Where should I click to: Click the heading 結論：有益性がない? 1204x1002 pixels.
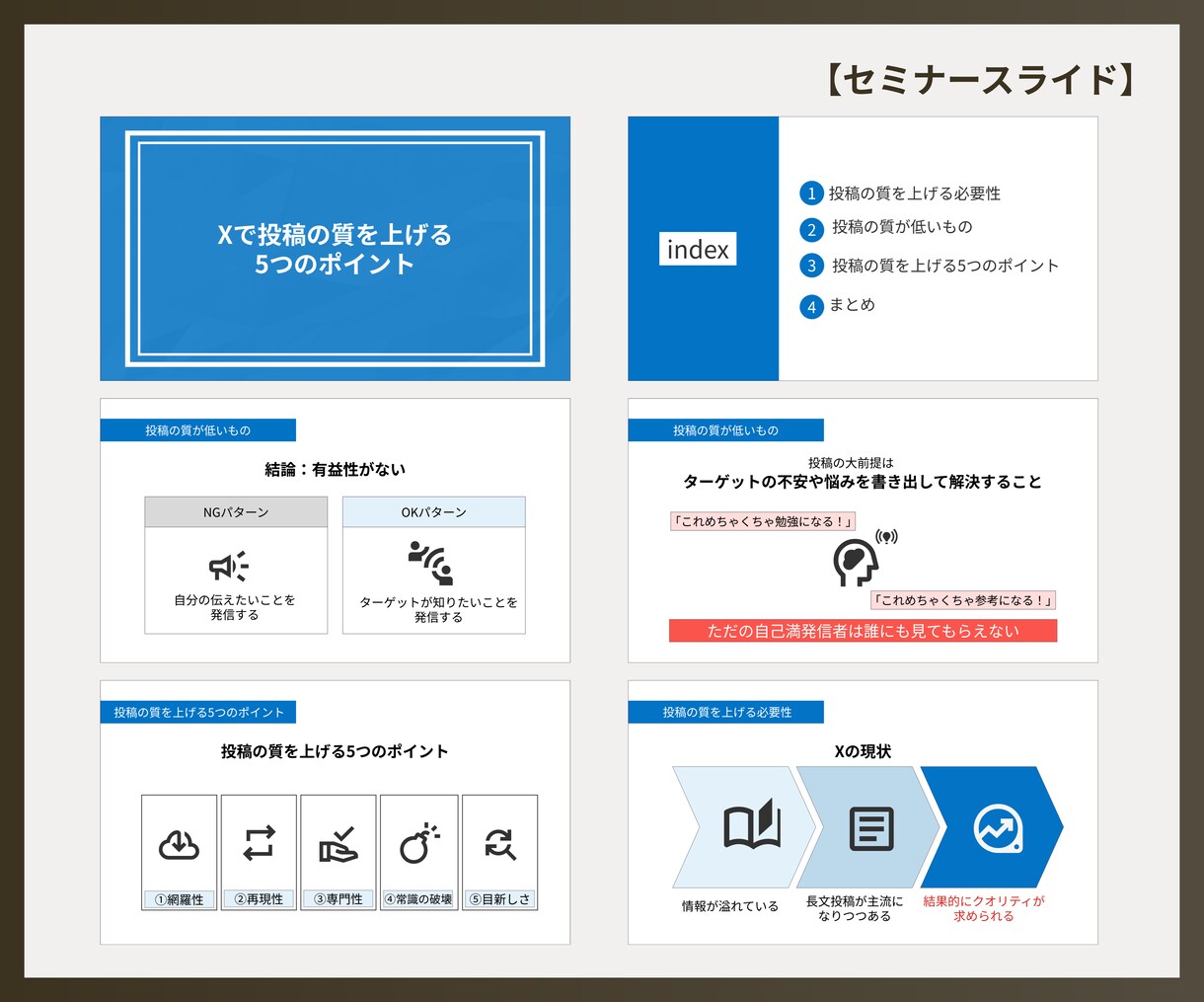tap(335, 470)
